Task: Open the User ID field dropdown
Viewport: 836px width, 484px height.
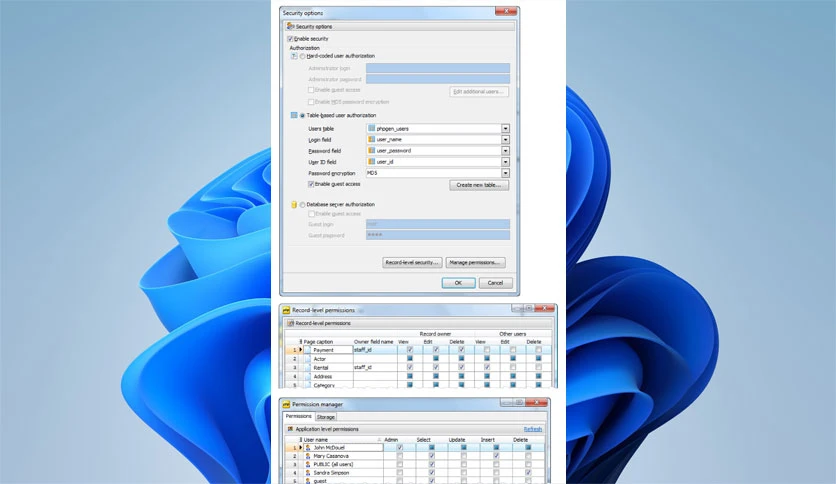Action: click(505, 162)
